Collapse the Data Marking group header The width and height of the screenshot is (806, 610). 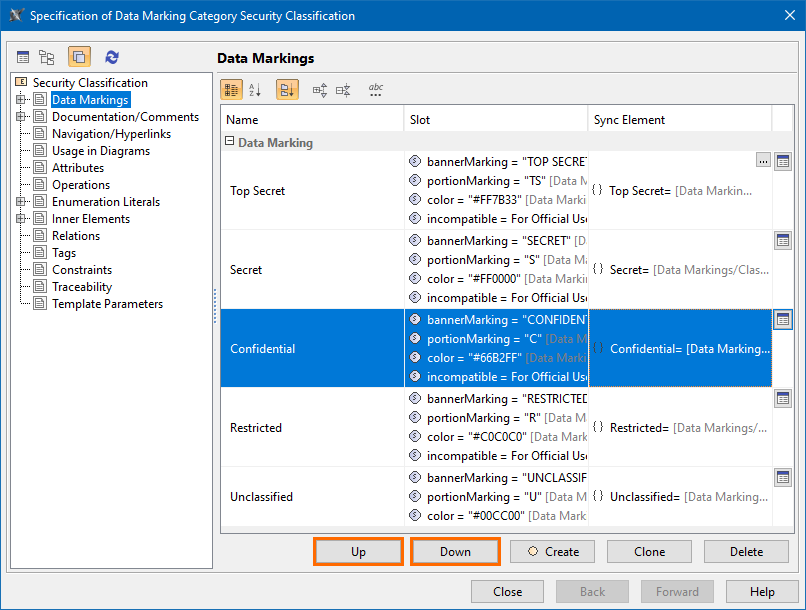tap(230, 142)
